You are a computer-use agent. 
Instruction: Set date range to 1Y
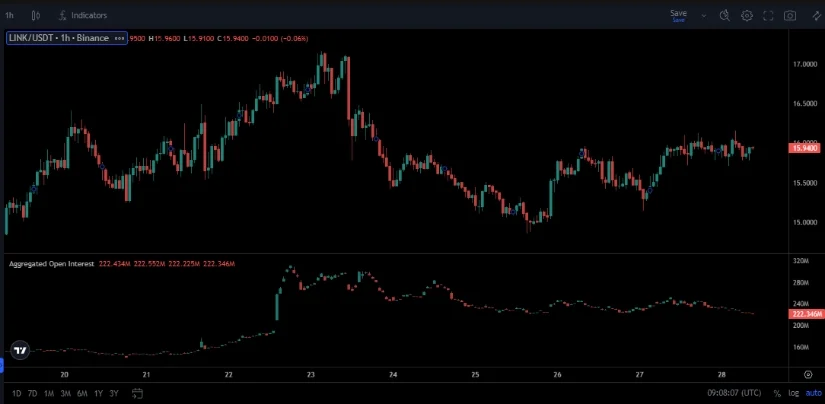pos(98,393)
